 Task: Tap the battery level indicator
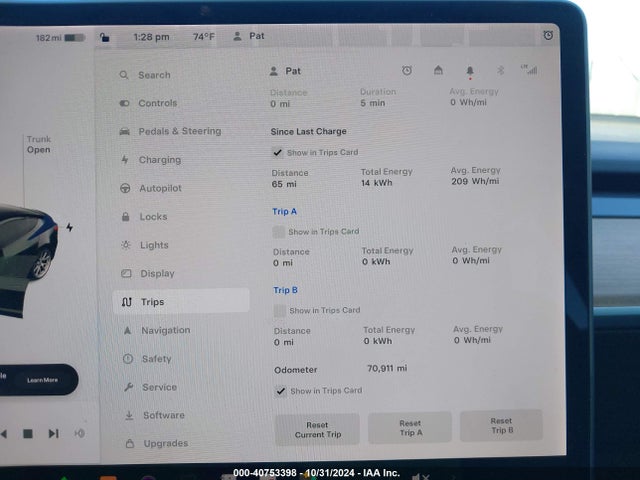click(75, 38)
